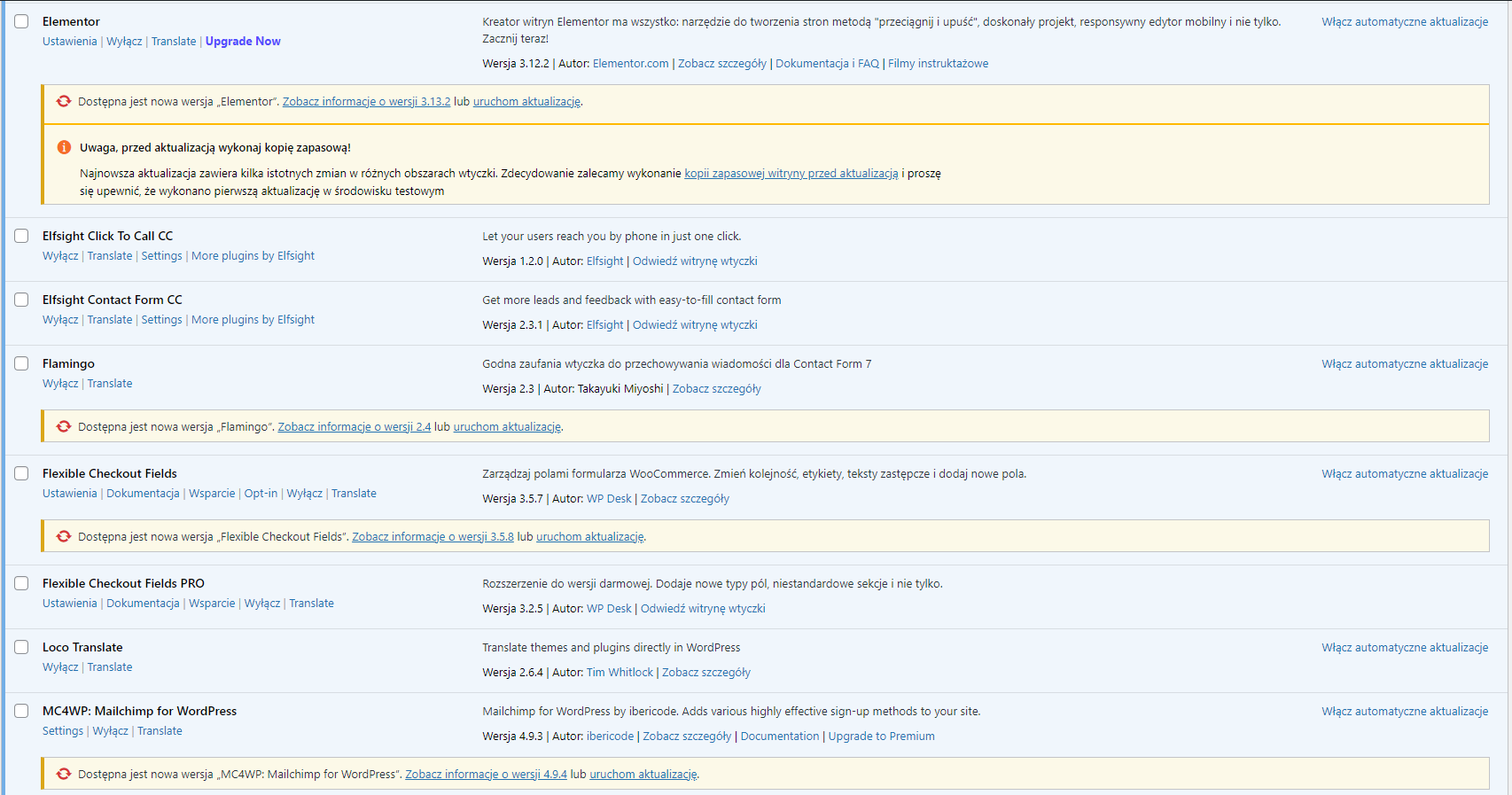
Task: Visit plugin site for Flexible Checkout Fields PRO
Action: click(x=703, y=608)
